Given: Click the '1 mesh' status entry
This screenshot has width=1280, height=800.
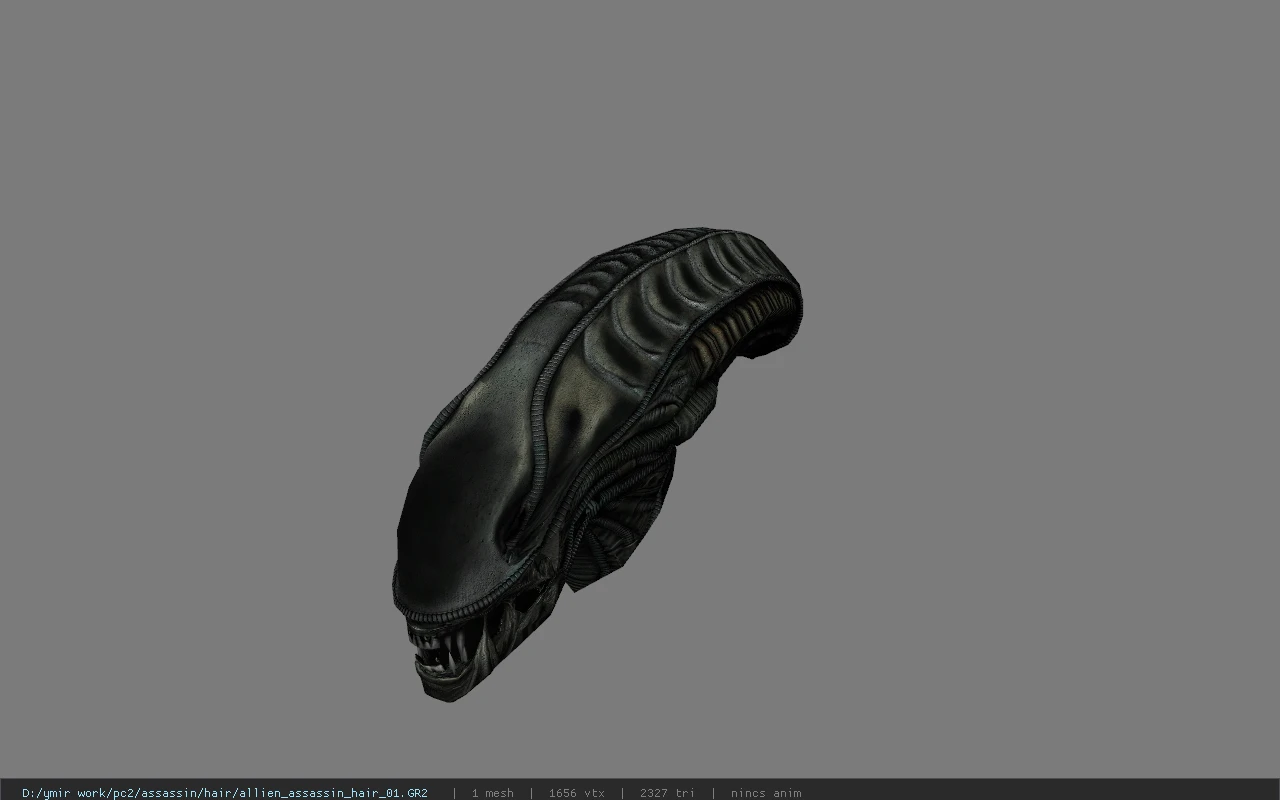Looking at the screenshot, I should (x=492, y=793).
